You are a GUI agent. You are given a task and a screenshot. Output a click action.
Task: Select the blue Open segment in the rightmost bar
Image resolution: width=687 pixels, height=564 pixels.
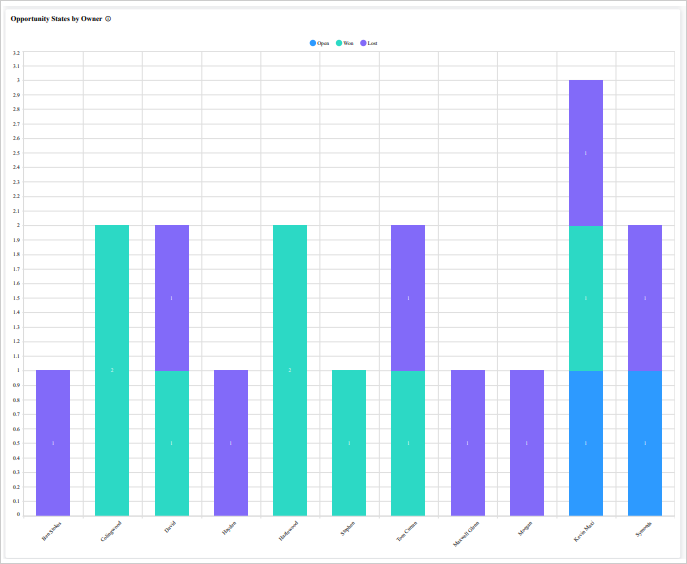coord(645,443)
